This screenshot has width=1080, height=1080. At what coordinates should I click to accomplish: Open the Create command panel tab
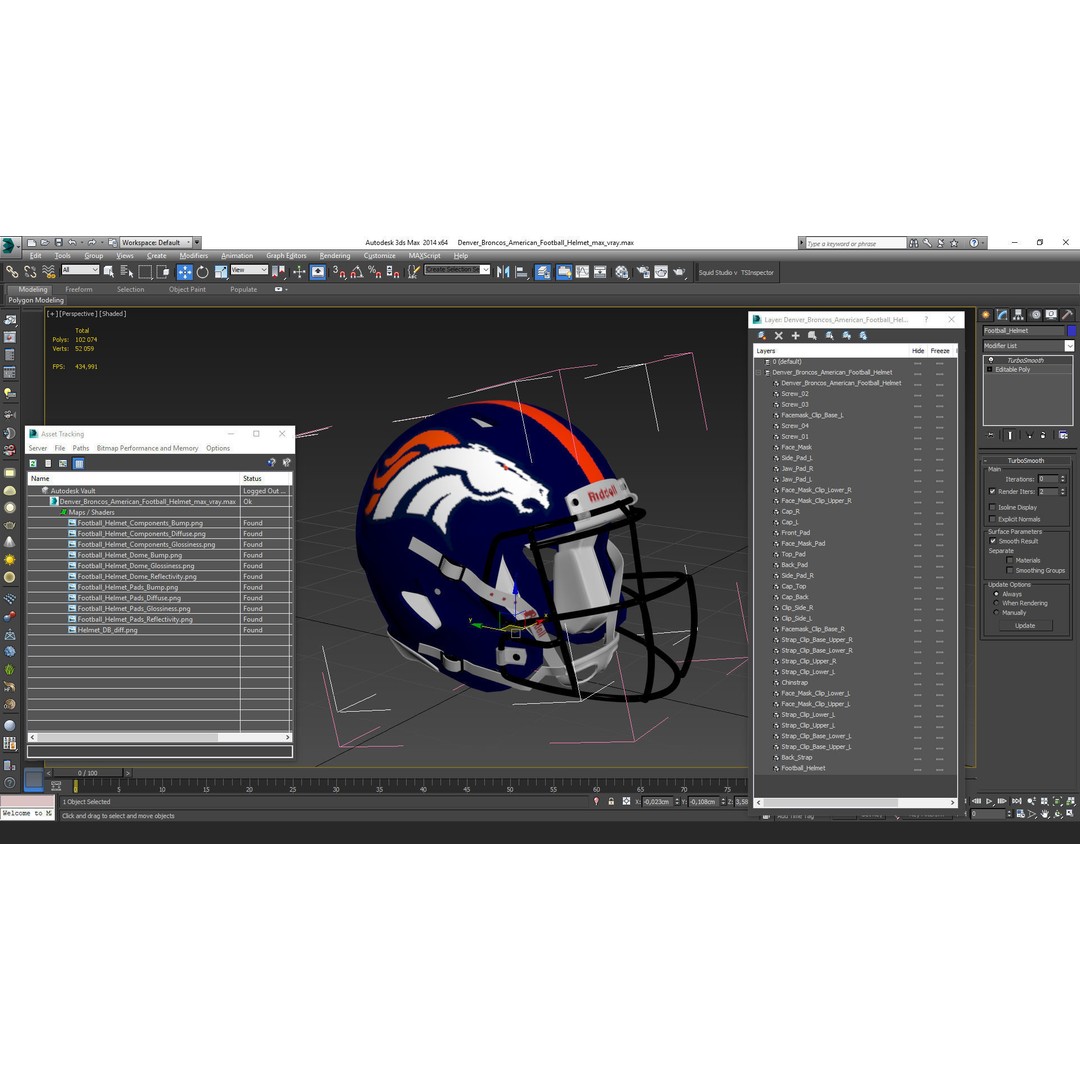point(986,315)
